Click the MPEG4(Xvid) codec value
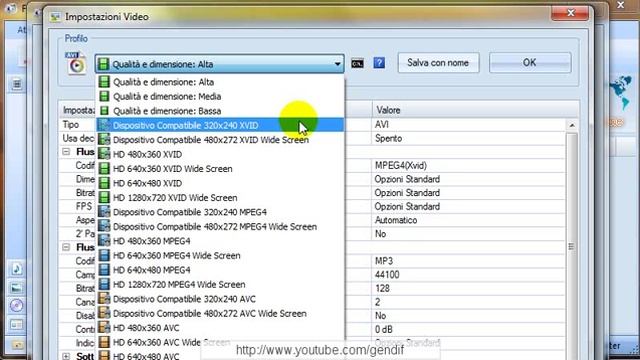Viewport: 640px width, 360px height. (469, 165)
